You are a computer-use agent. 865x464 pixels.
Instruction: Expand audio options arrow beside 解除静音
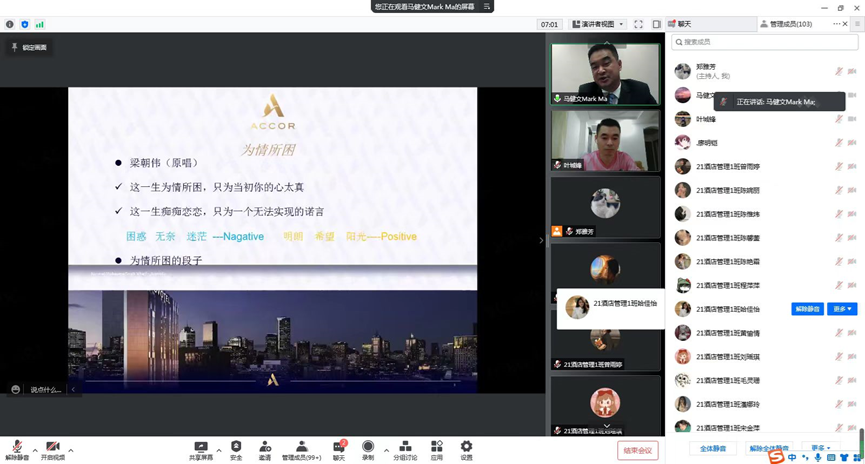[x=35, y=451]
